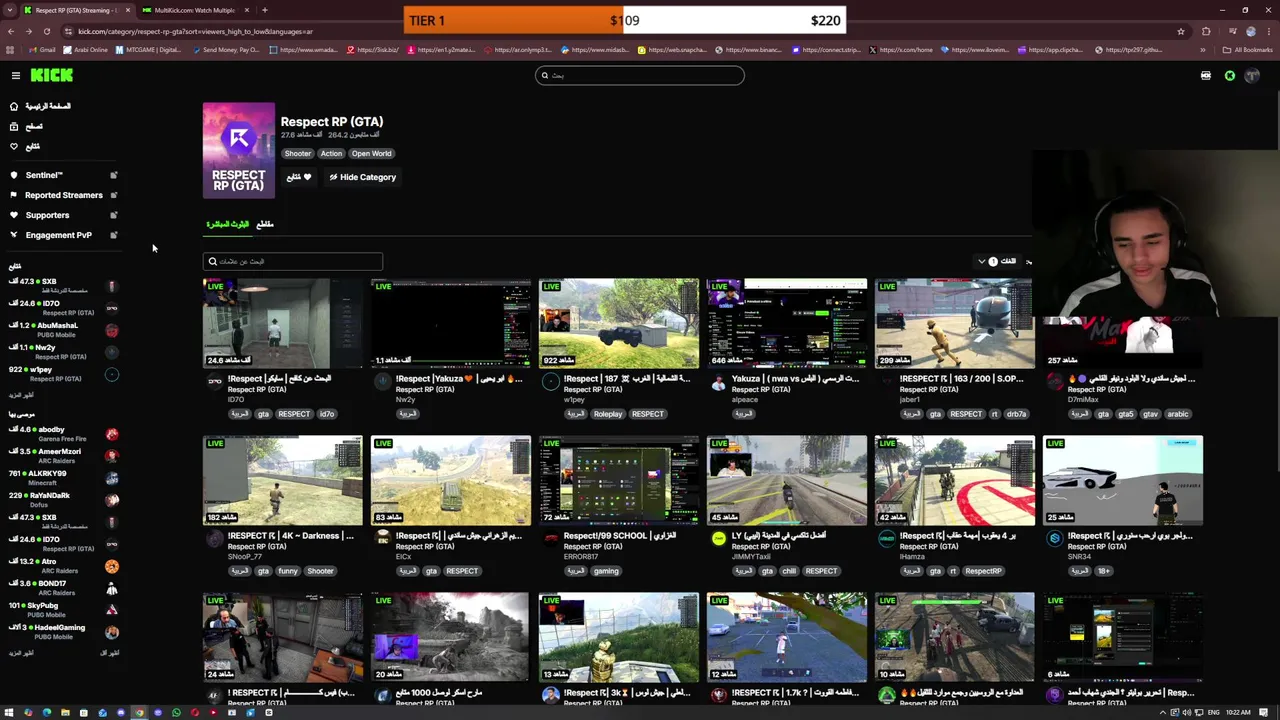Open home page from sidebar home icon
Viewport: 1280px width, 720px height.
point(14,106)
